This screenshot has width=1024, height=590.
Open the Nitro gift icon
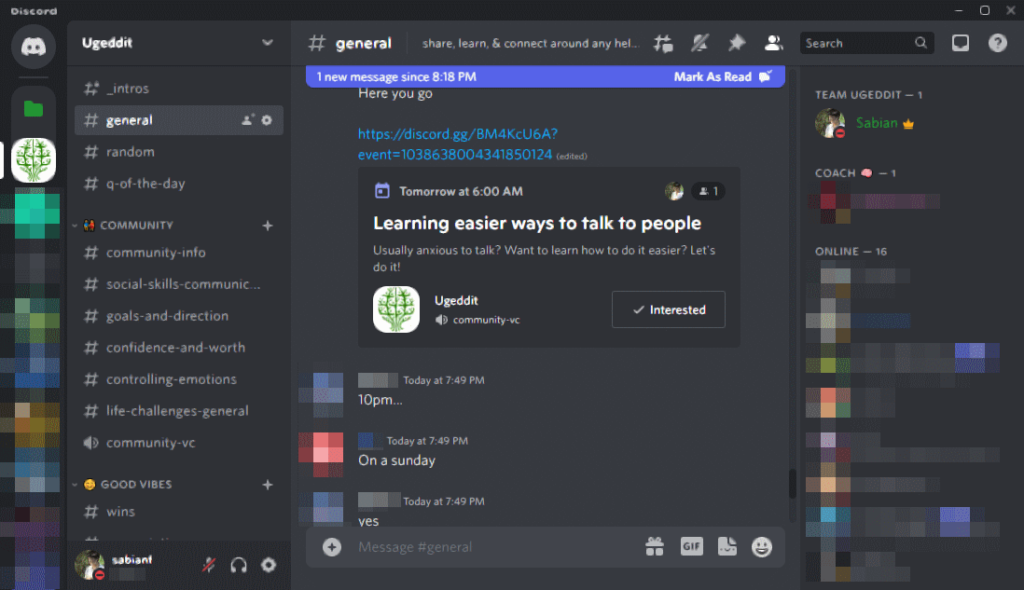(x=654, y=546)
